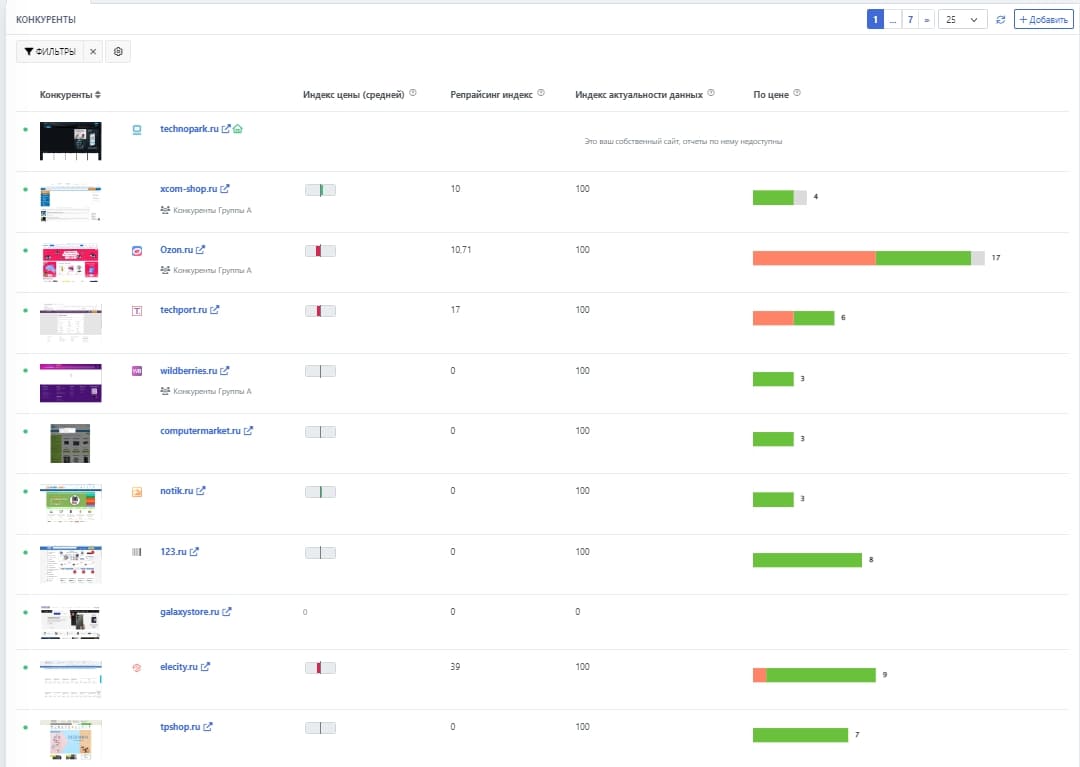Image resolution: width=1080 pixels, height=767 pixels.
Task: Open the ФИЛЬТРЫ filter panel
Action: (50, 51)
